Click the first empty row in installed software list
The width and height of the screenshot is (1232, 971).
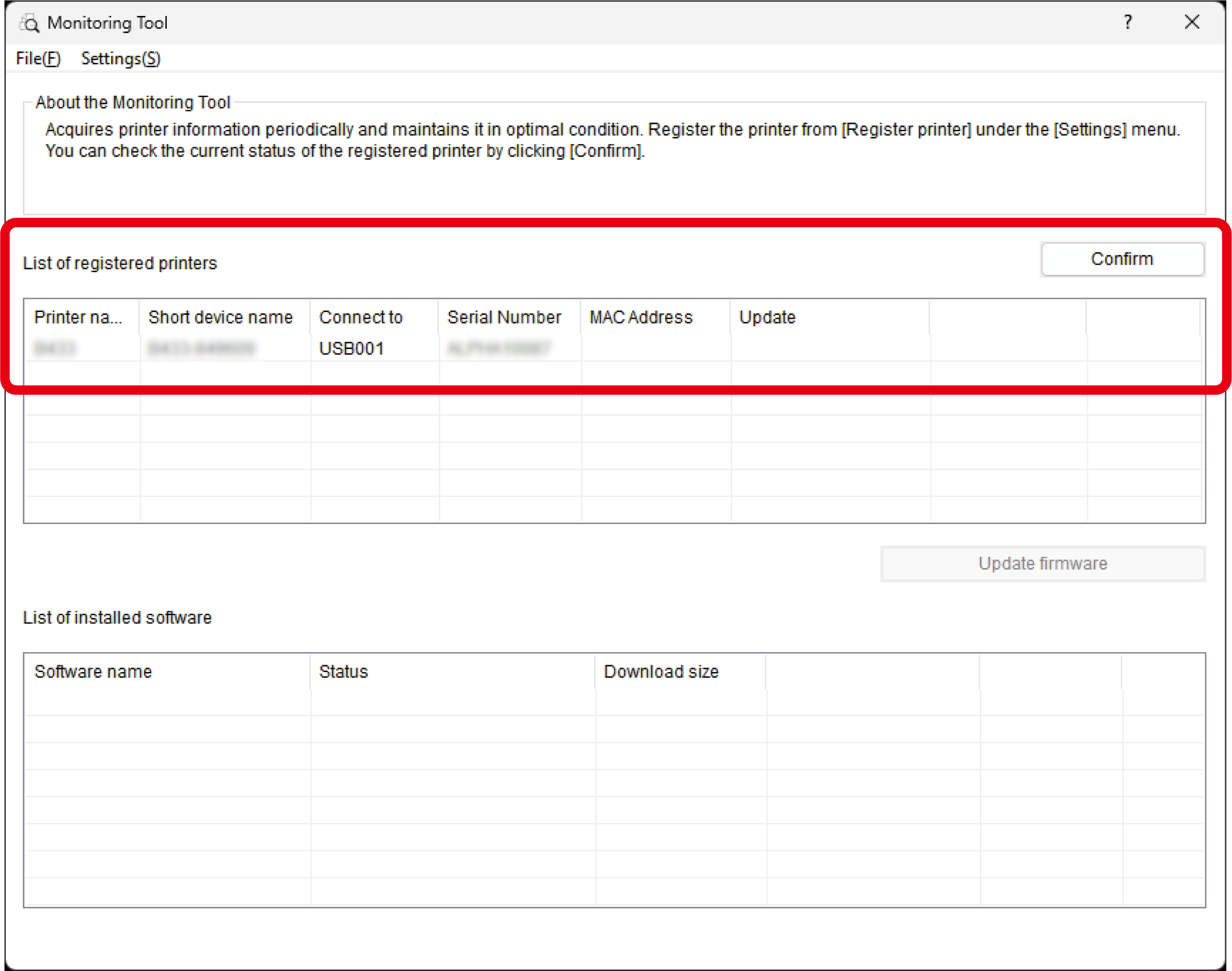click(614, 702)
